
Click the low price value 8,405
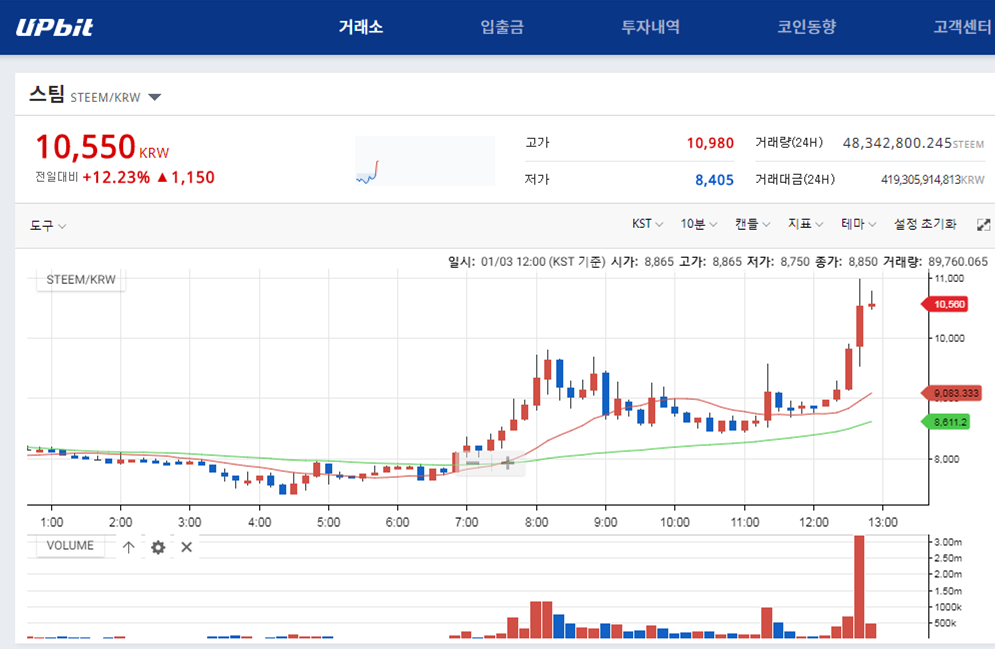pos(715,180)
